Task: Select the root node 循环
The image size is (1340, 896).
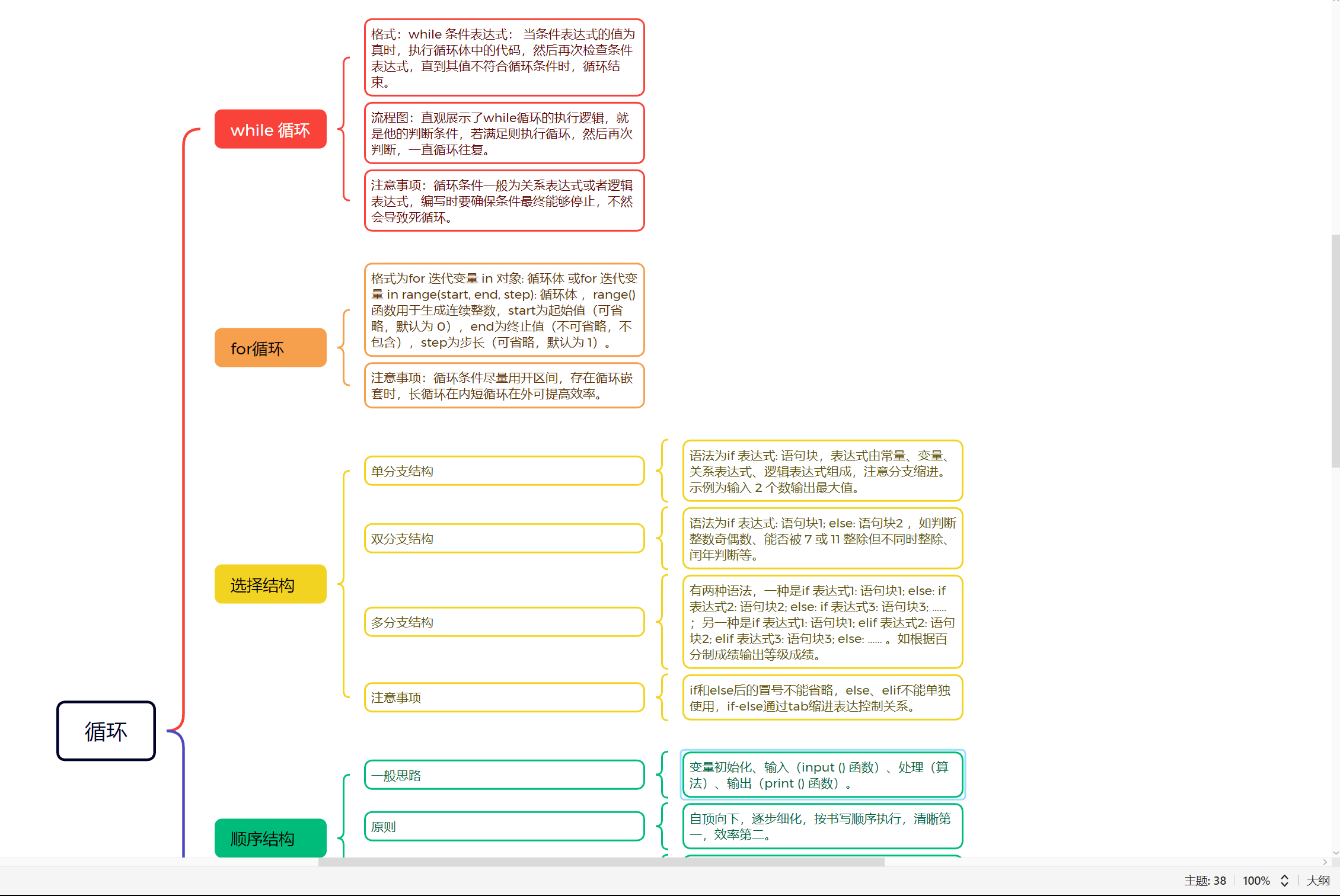Action: (106, 731)
